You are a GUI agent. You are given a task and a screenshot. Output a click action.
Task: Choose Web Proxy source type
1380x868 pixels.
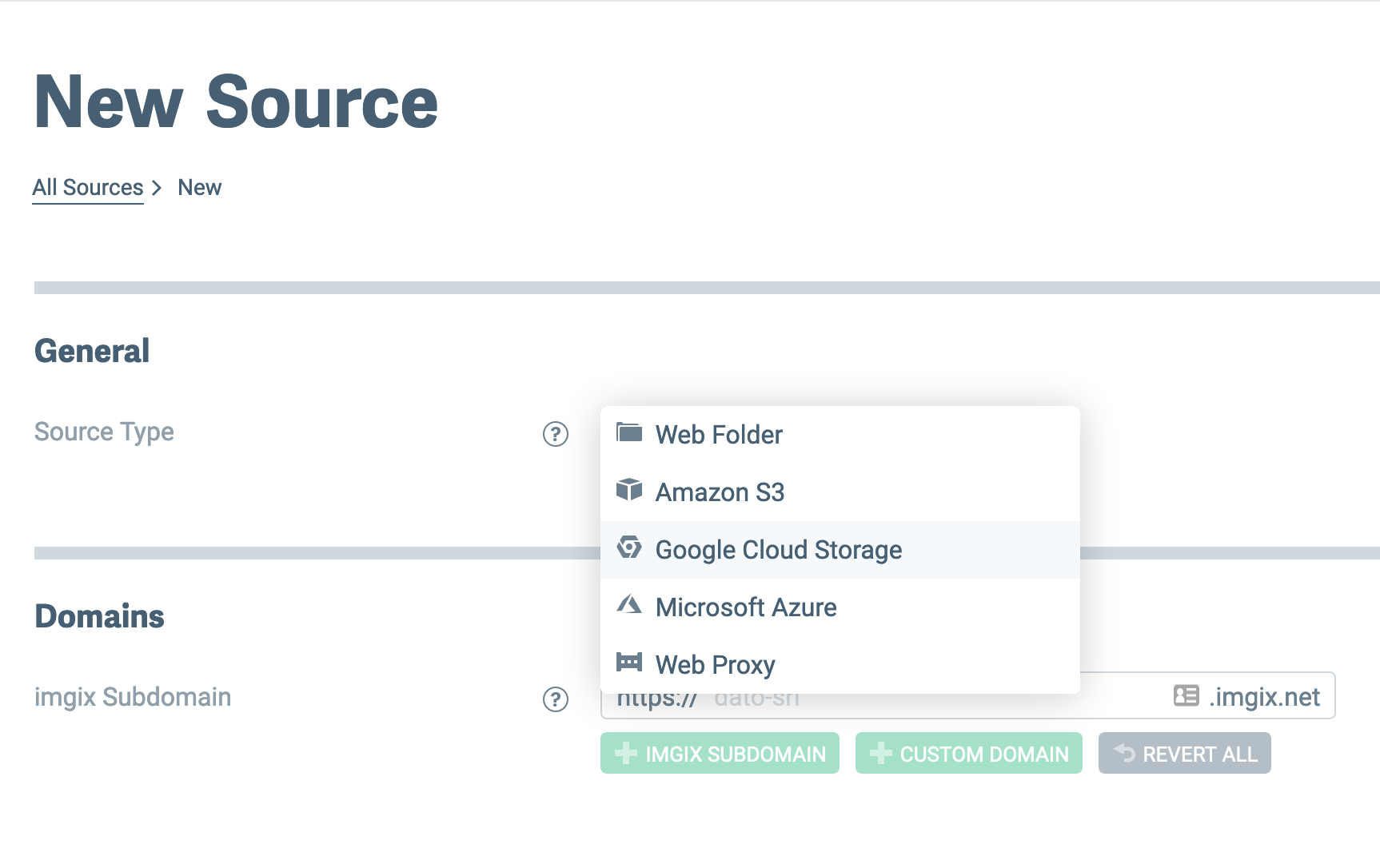click(x=716, y=665)
